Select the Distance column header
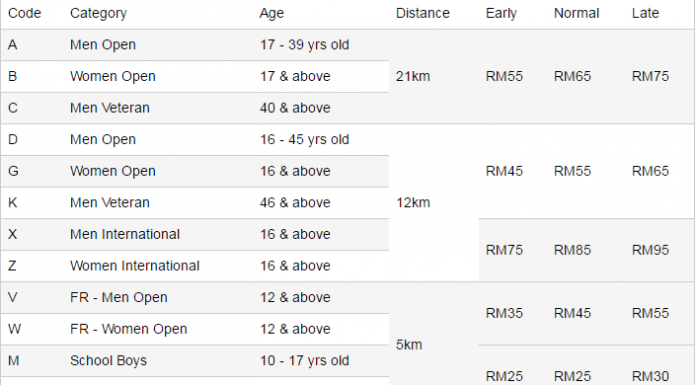This screenshot has width=696, height=385. click(x=423, y=13)
